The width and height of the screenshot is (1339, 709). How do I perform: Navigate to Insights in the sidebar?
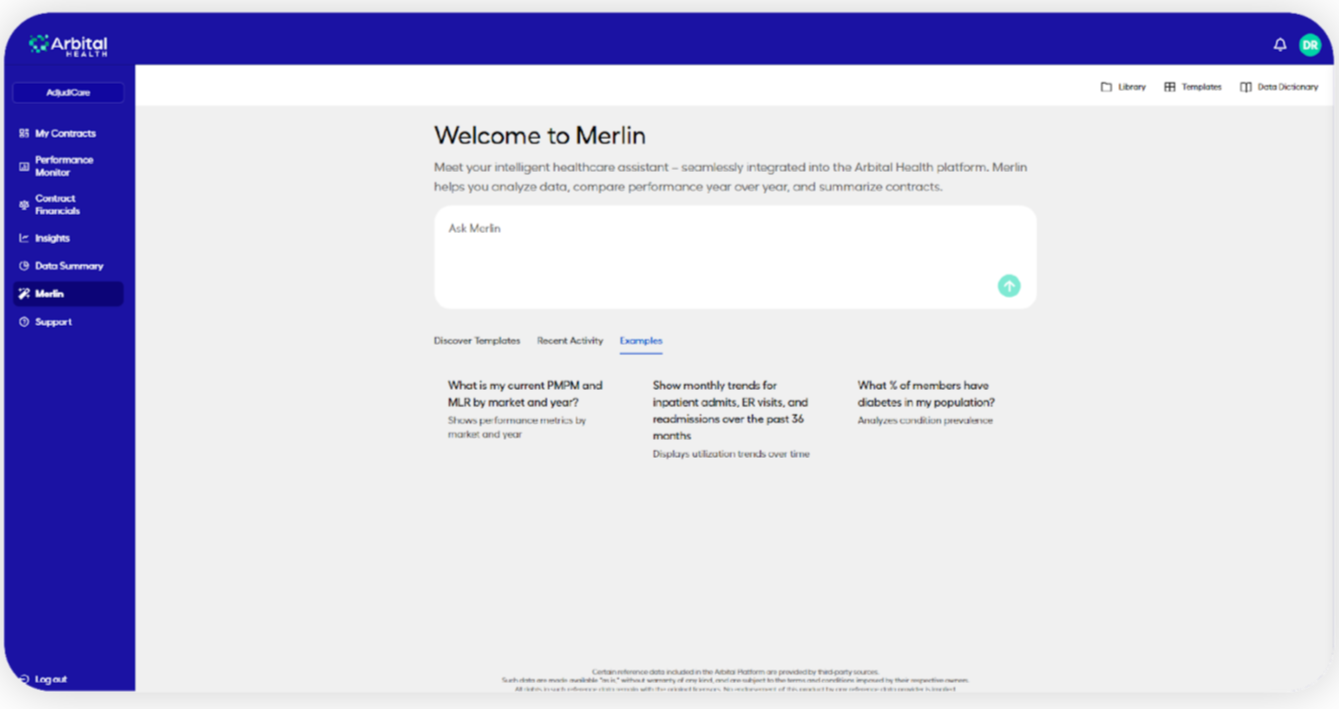(52, 238)
